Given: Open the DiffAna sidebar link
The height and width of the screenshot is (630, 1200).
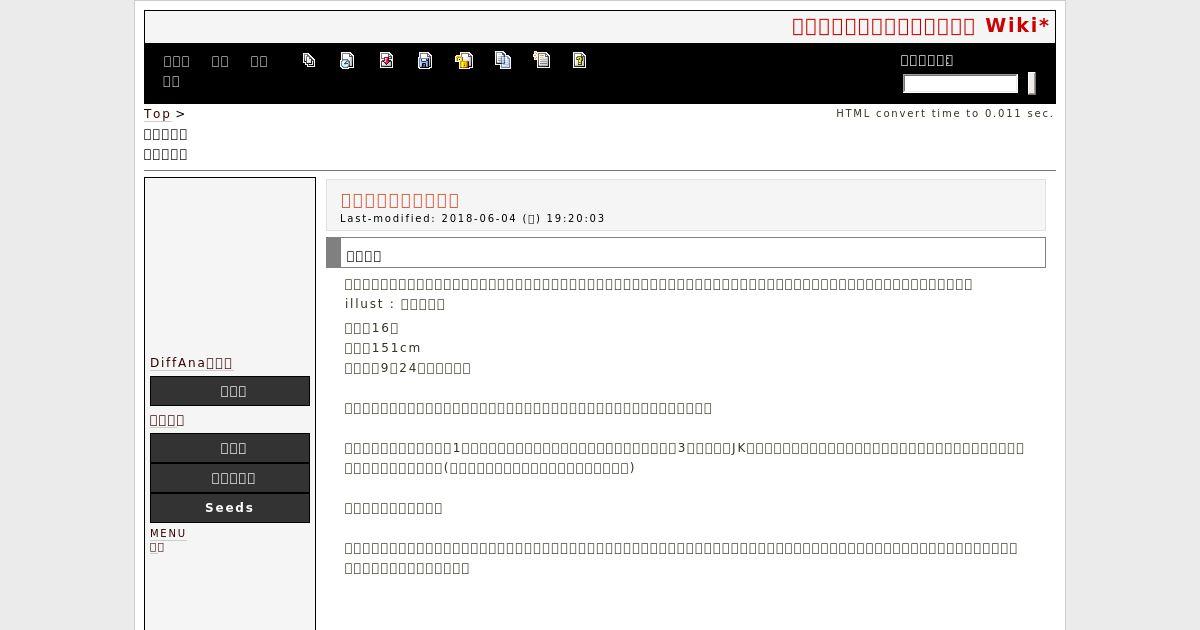Looking at the screenshot, I should click(191, 363).
